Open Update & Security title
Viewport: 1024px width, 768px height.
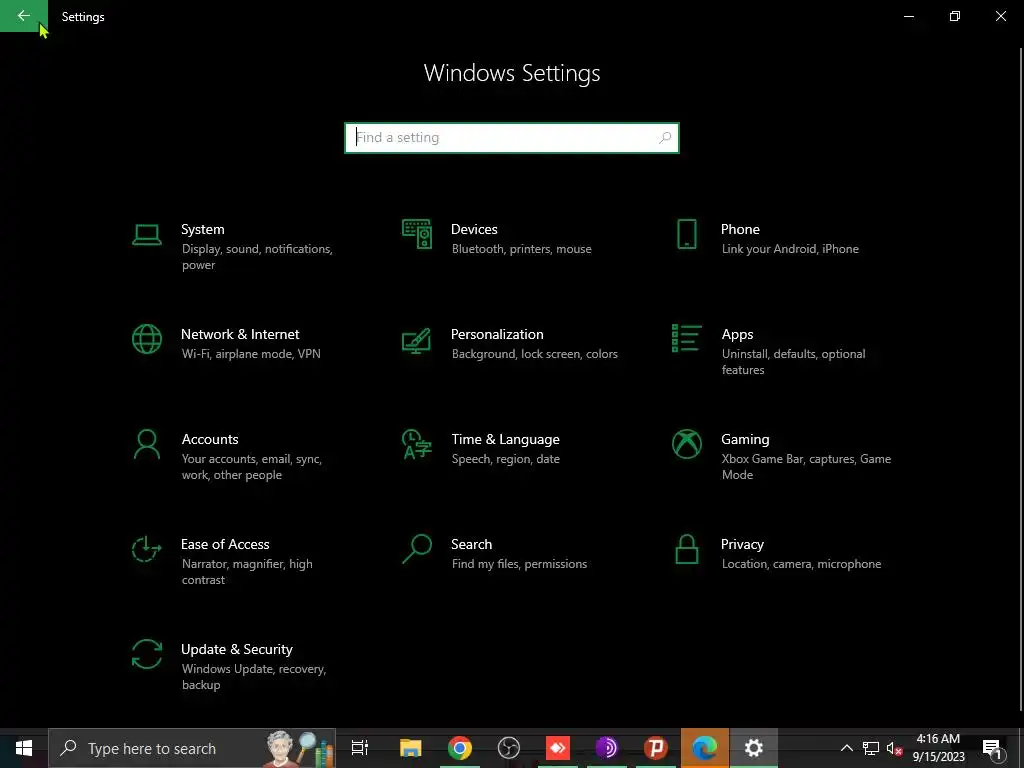(x=236, y=650)
